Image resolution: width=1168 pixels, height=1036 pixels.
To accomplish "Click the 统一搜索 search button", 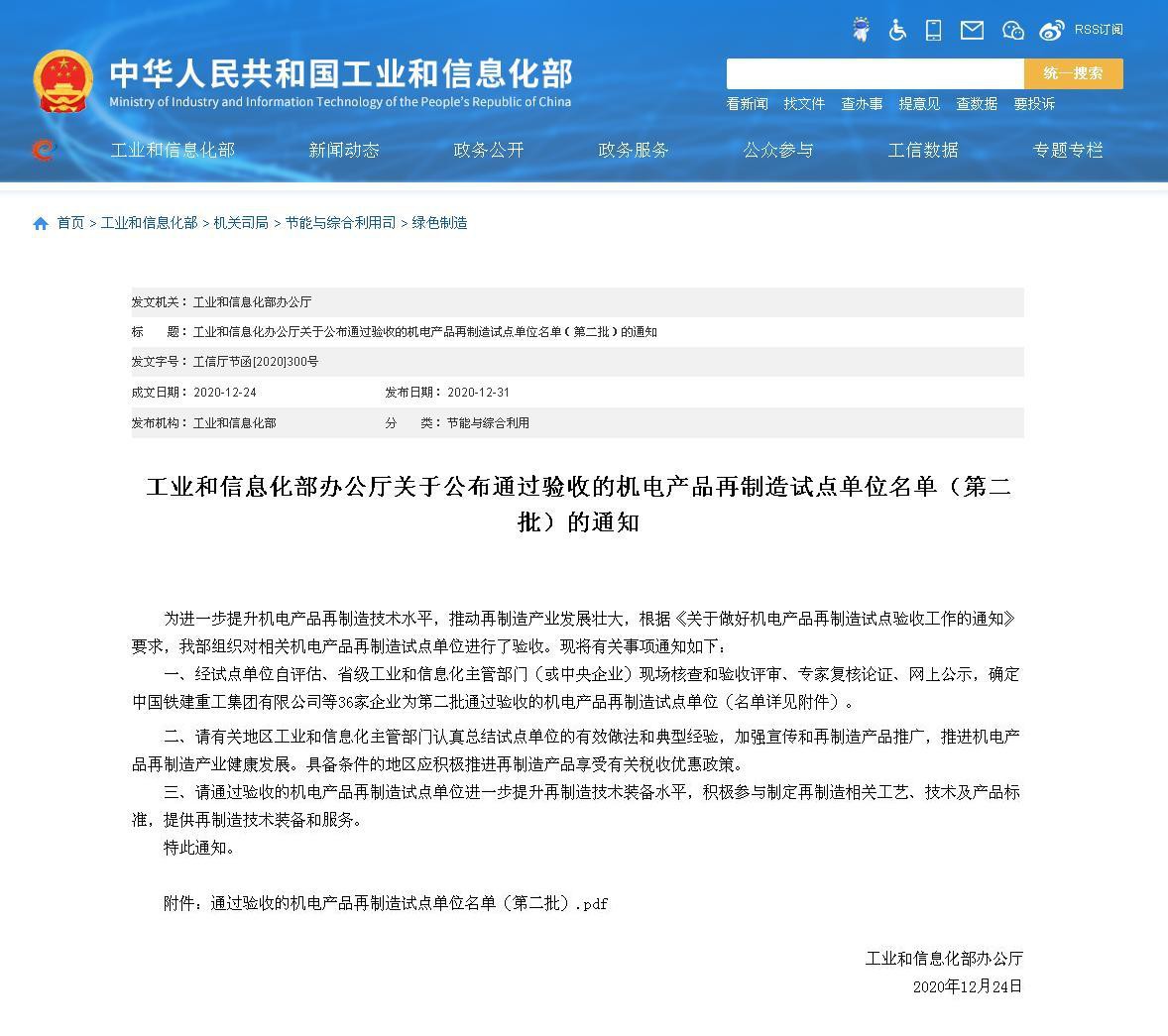I will (1074, 73).
